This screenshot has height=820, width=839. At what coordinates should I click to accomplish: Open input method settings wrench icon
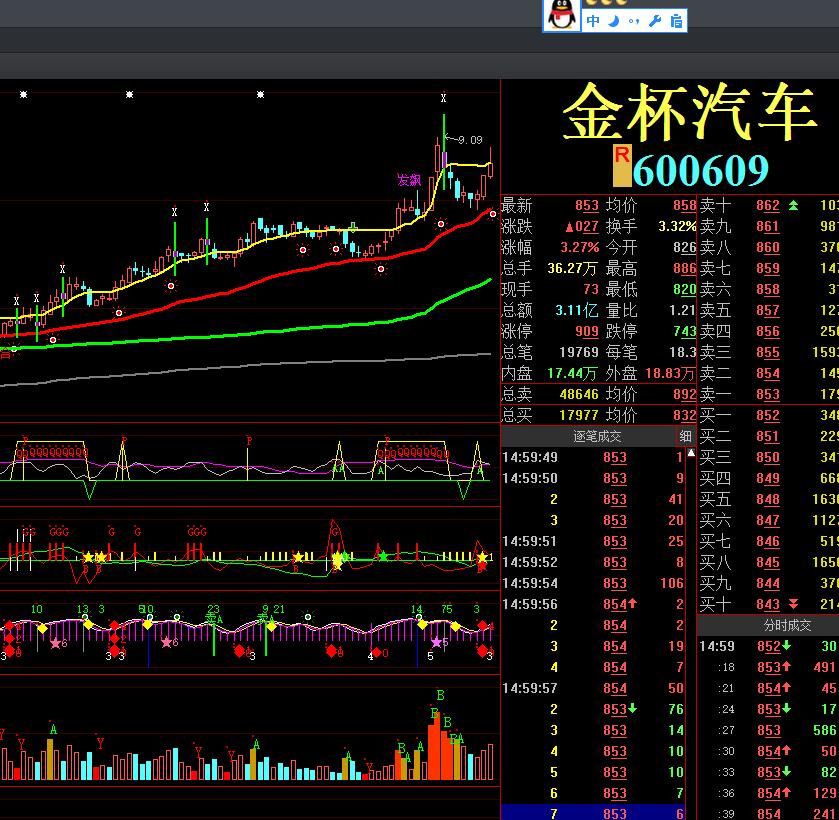(x=655, y=21)
